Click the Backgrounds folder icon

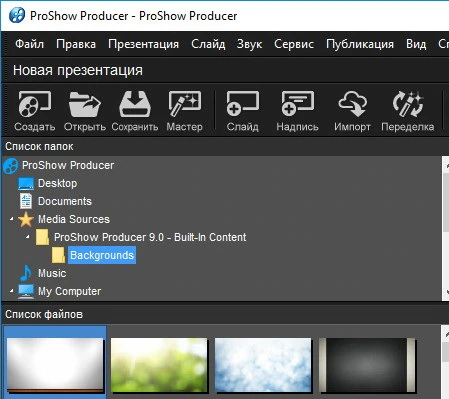(x=58, y=255)
